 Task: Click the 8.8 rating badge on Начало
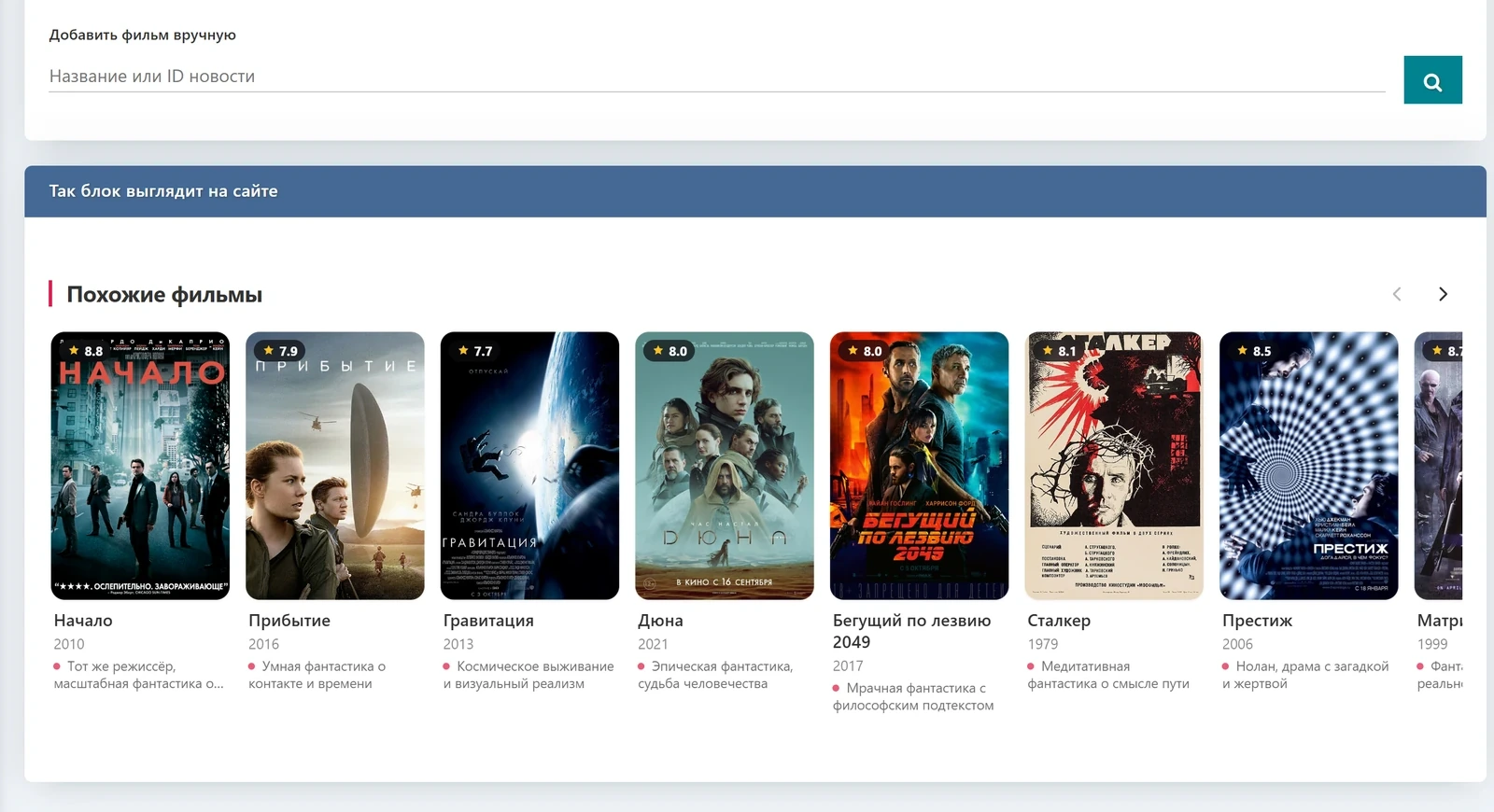(84, 351)
